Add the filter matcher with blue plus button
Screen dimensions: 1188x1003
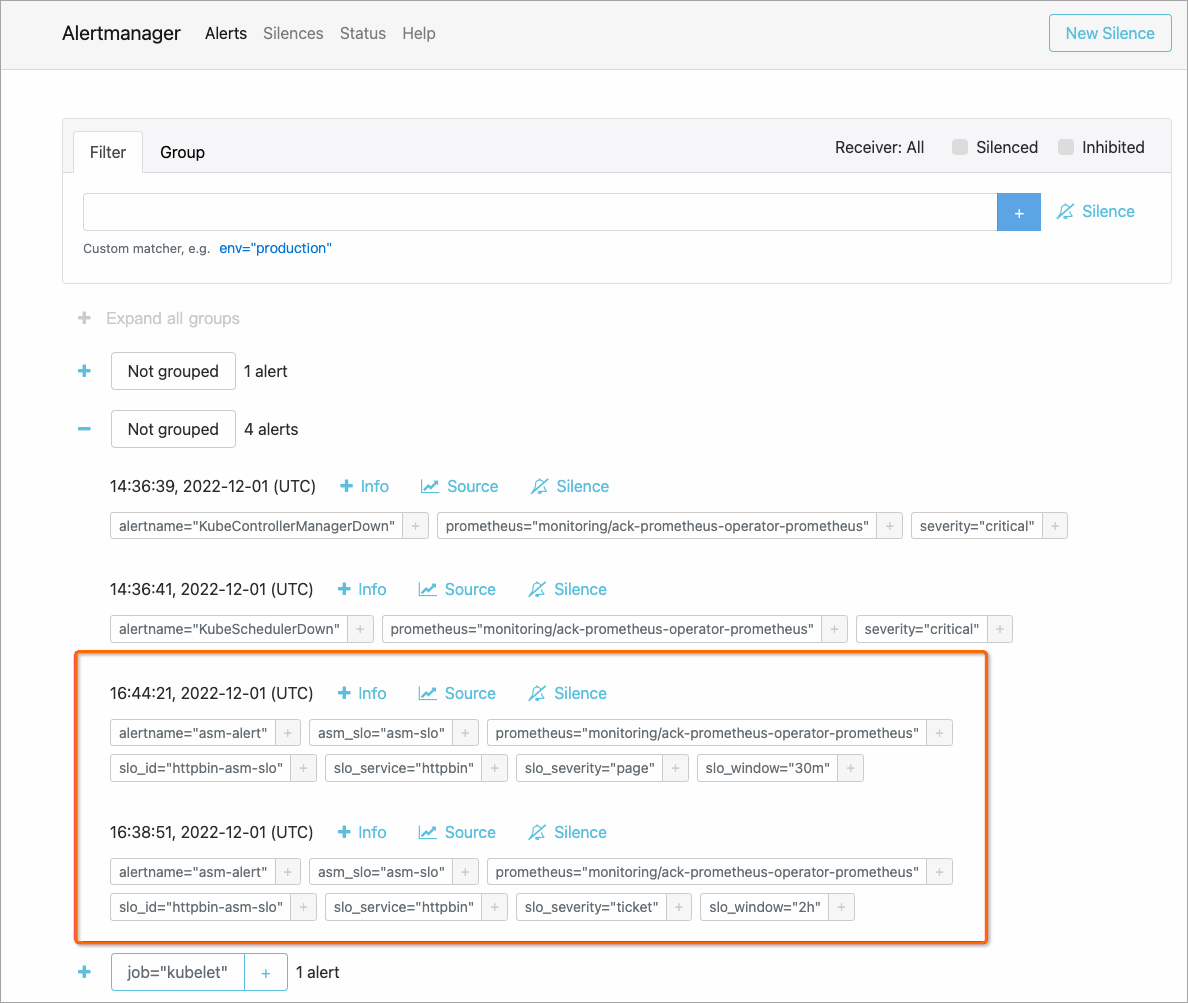click(x=1019, y=212)
